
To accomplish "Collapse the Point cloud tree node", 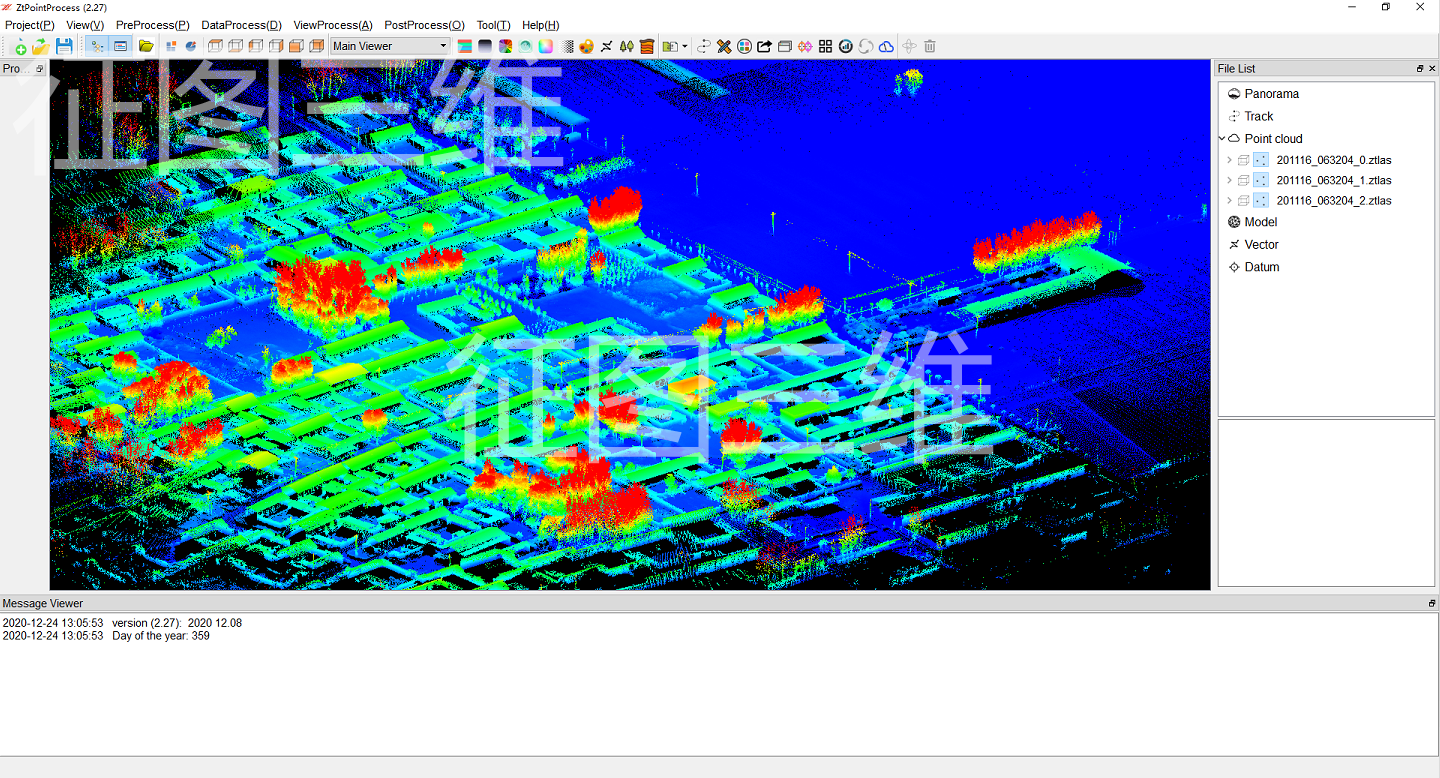I will tap(1222, 139).
